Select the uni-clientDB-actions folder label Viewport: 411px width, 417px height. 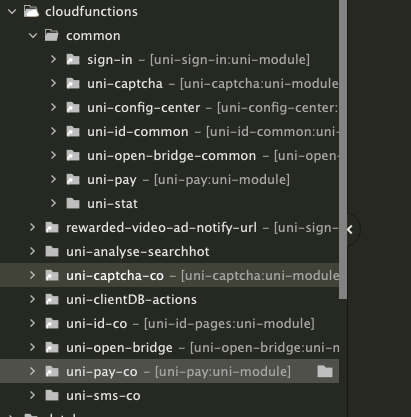click(131, 300)
